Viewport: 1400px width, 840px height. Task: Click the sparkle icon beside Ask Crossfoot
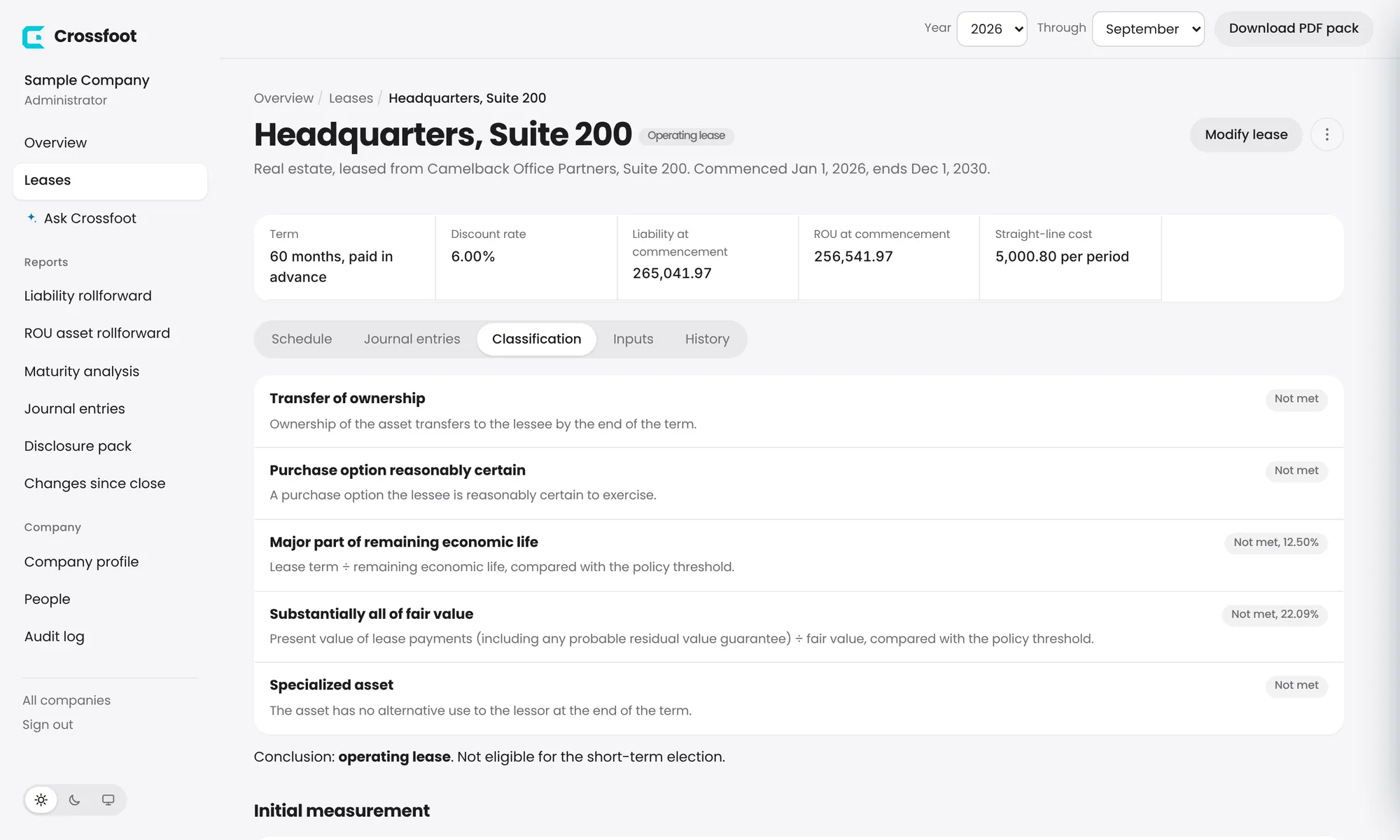pyautogui.click(x=31, y=218)
